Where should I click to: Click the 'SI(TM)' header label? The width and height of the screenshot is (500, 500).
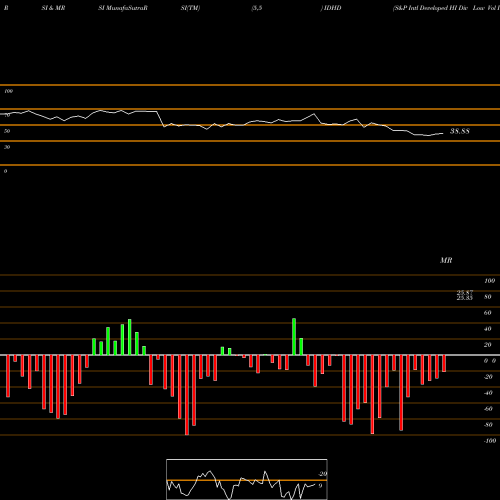(x=190, y=8)
